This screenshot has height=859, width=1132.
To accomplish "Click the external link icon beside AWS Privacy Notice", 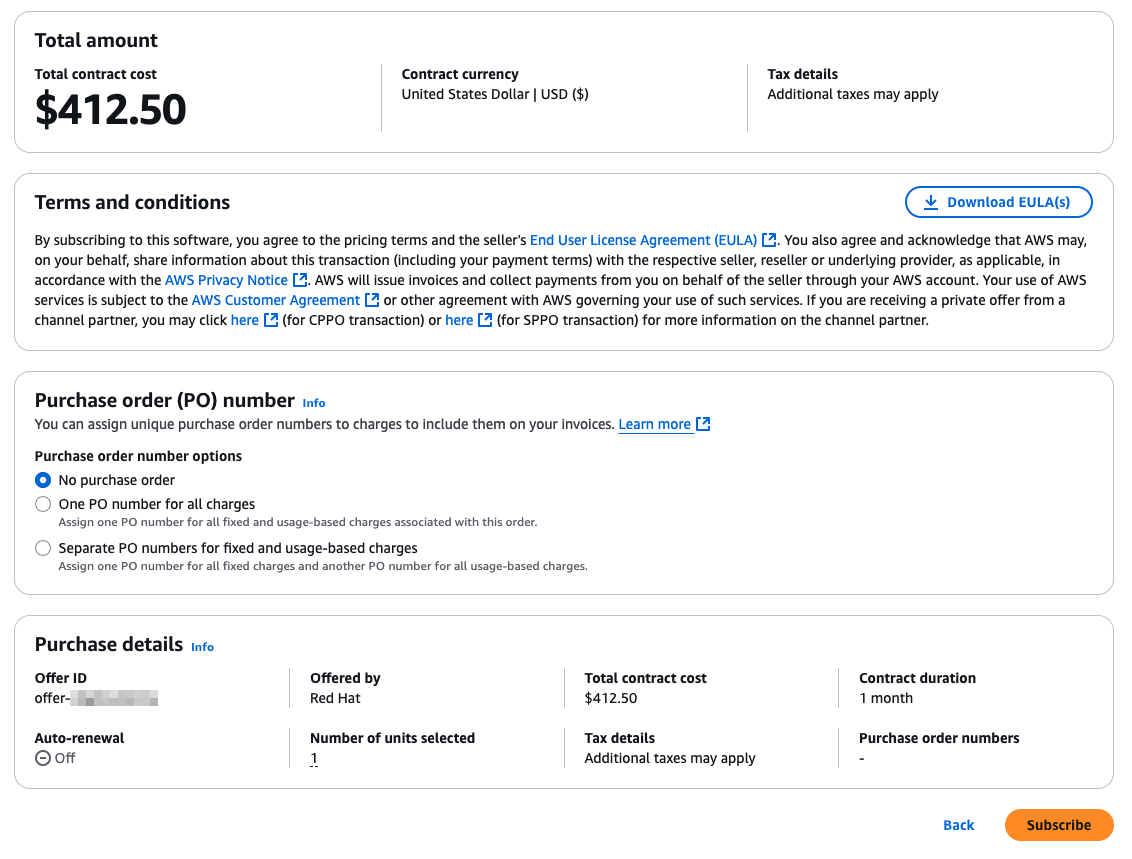I will [300, 280].
